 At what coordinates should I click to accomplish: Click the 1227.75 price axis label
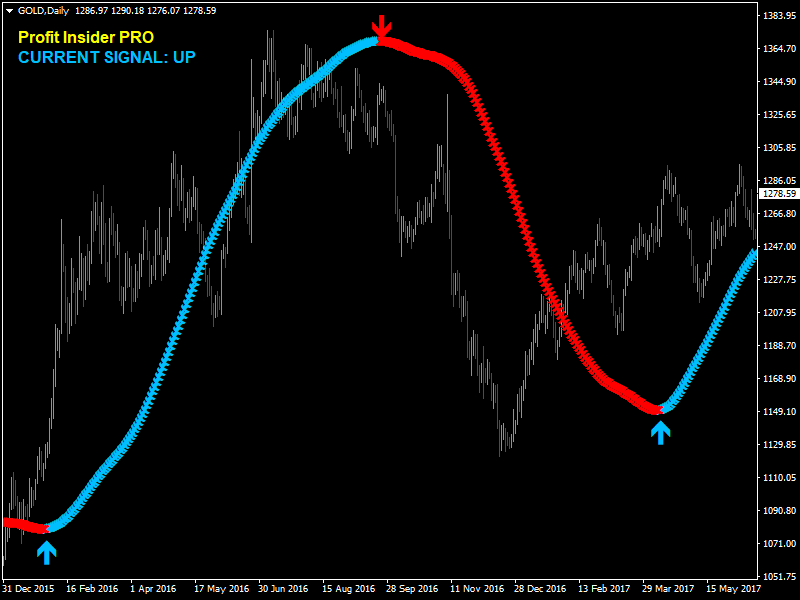(779, 280)
